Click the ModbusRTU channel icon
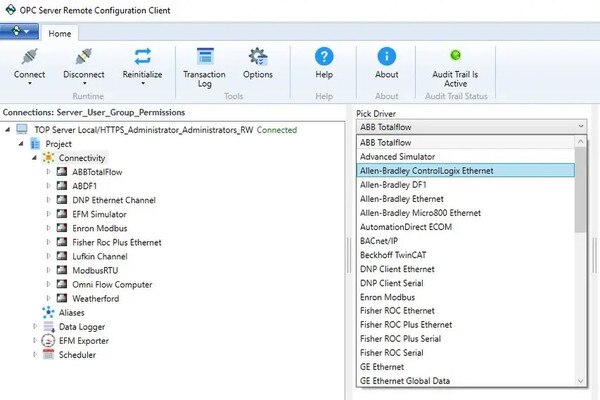The height and width of the screenshot is (400, 600). pos(62,270)
